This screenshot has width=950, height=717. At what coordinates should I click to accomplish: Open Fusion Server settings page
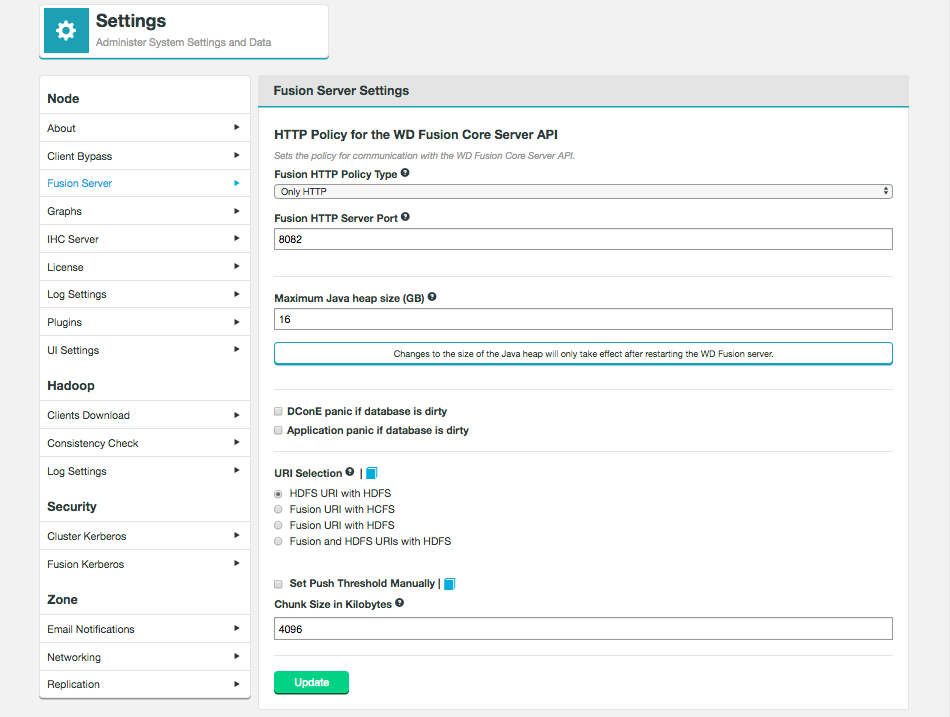click(145, 183)
